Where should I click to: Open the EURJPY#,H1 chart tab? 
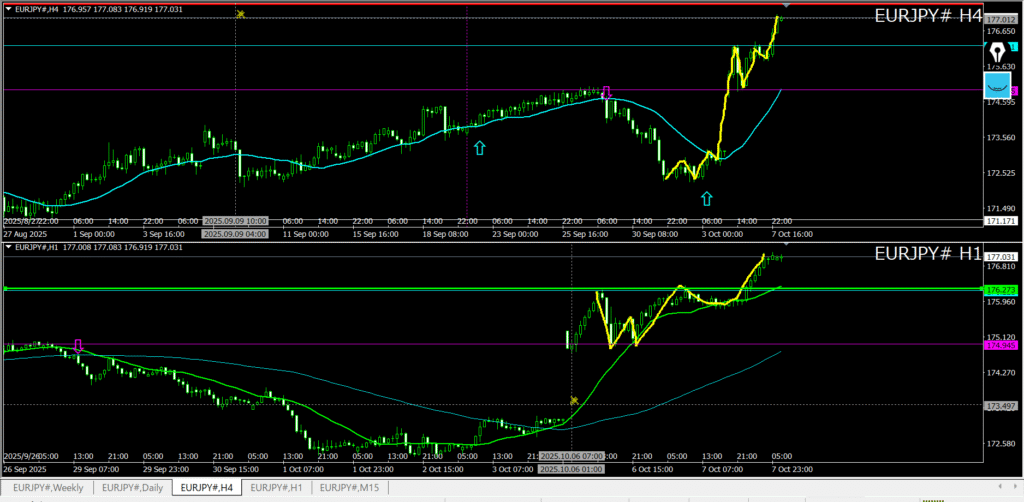coord(277,488)
